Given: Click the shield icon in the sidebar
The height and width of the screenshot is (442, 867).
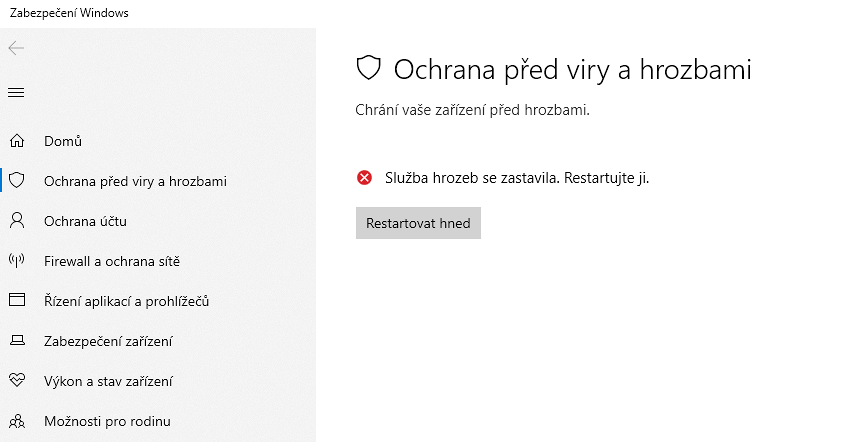Looking at the screenshot, I should pos(16,181).
